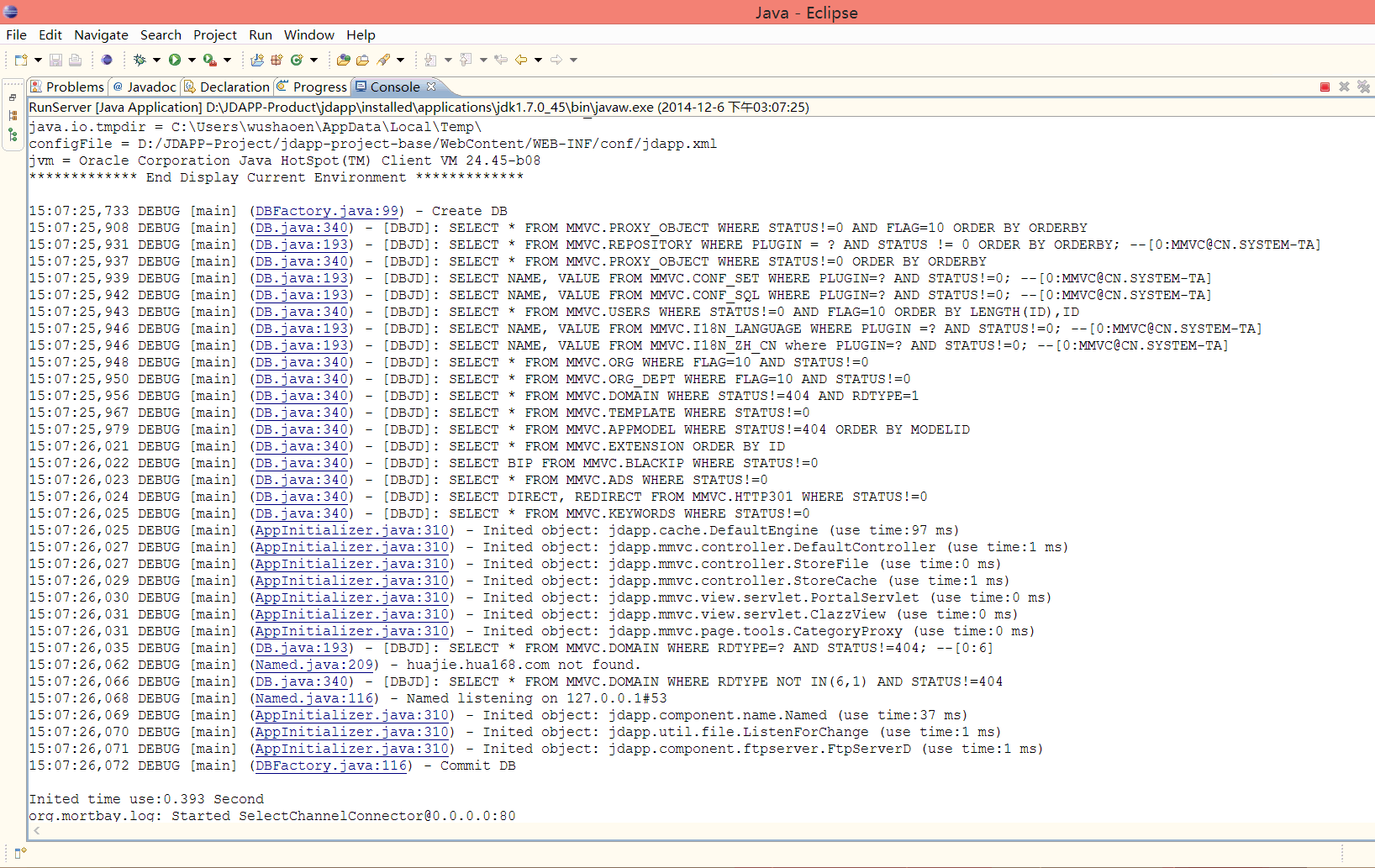Viewport: 1375px width, 868px height.
Task: Click the Back navigation yellow arrow
Action: (521, 60)
